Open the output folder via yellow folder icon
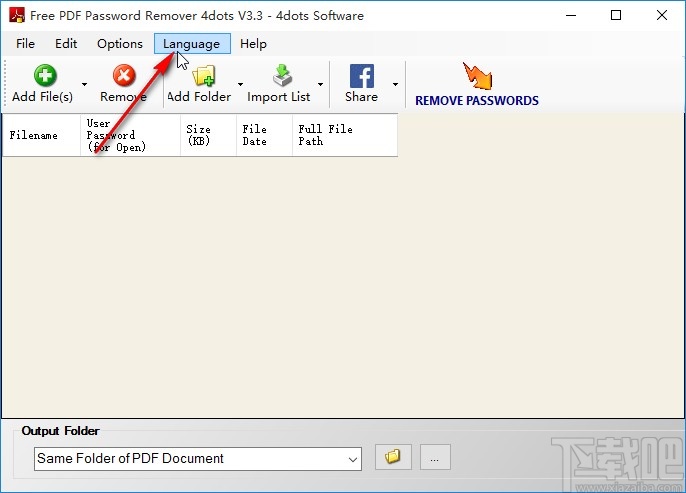The width and height of the screenshot is (686, 493). [x=393, y=457]
